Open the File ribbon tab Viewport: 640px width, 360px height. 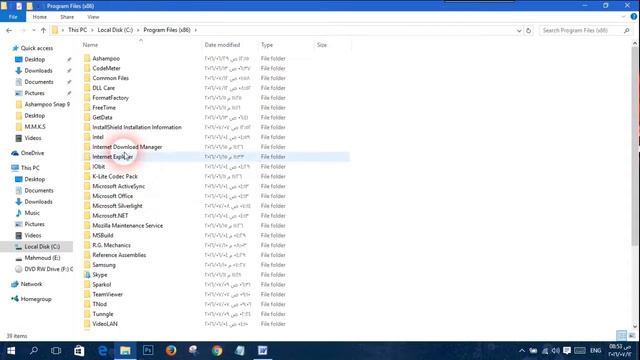tap(13, 17)
